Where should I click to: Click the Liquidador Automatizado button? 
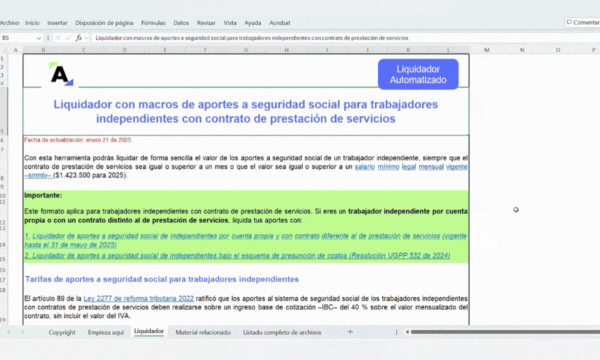coord(418,74)
